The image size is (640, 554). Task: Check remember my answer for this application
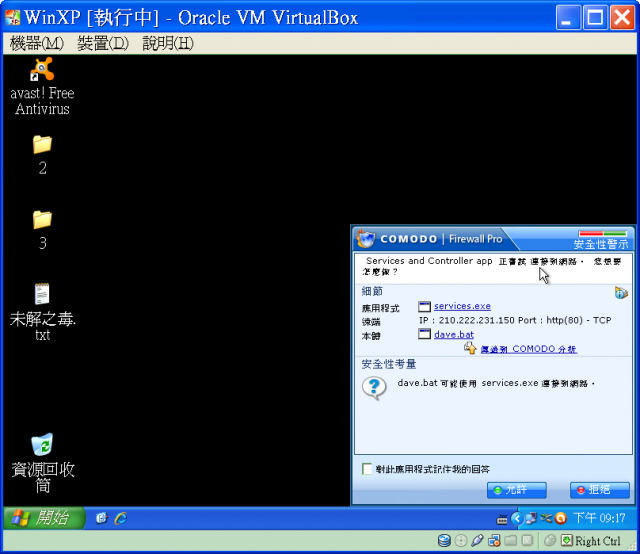click(x=367, y=469)
